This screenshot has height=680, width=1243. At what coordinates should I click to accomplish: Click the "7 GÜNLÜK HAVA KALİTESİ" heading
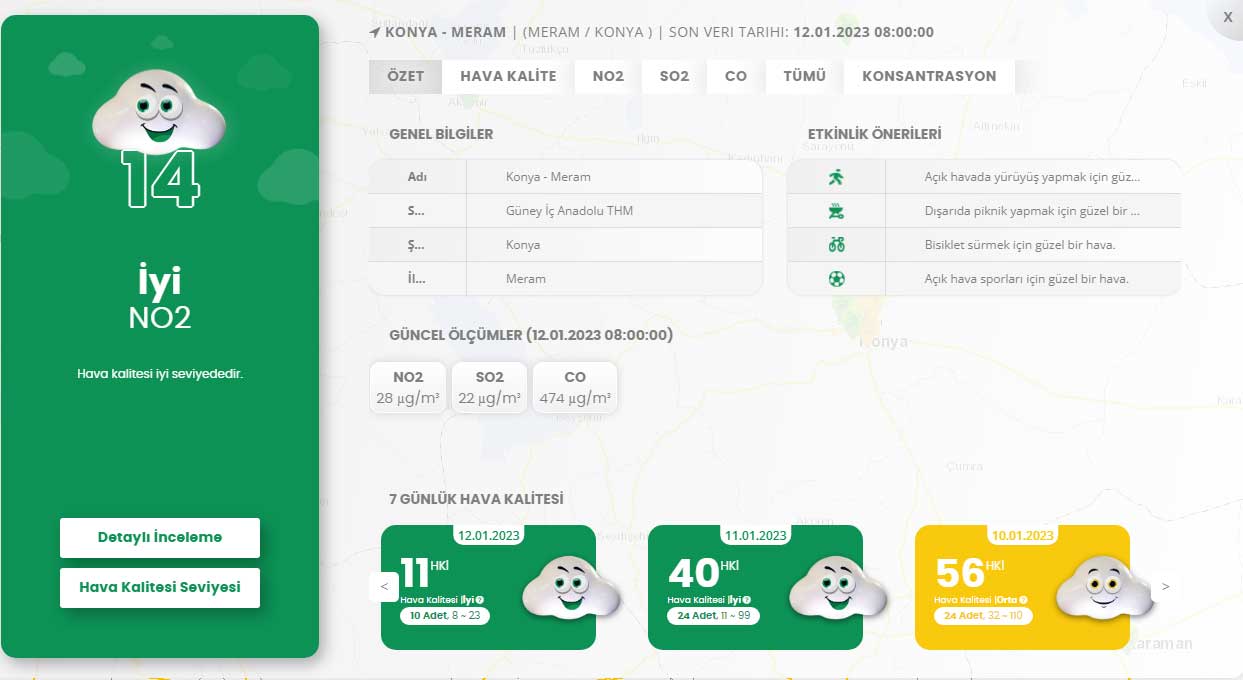477,499
